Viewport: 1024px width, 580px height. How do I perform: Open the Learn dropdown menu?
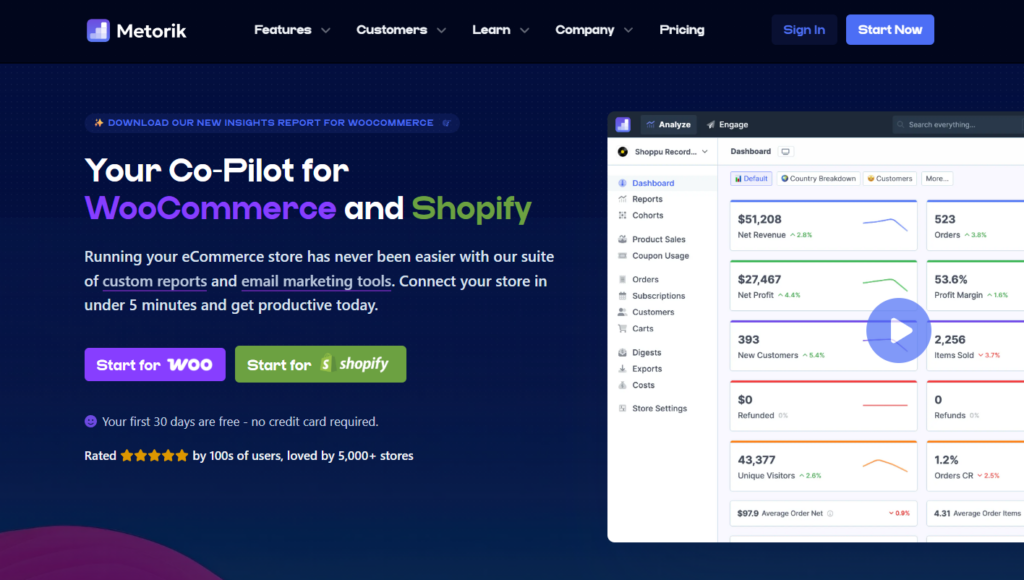point(501,30)
